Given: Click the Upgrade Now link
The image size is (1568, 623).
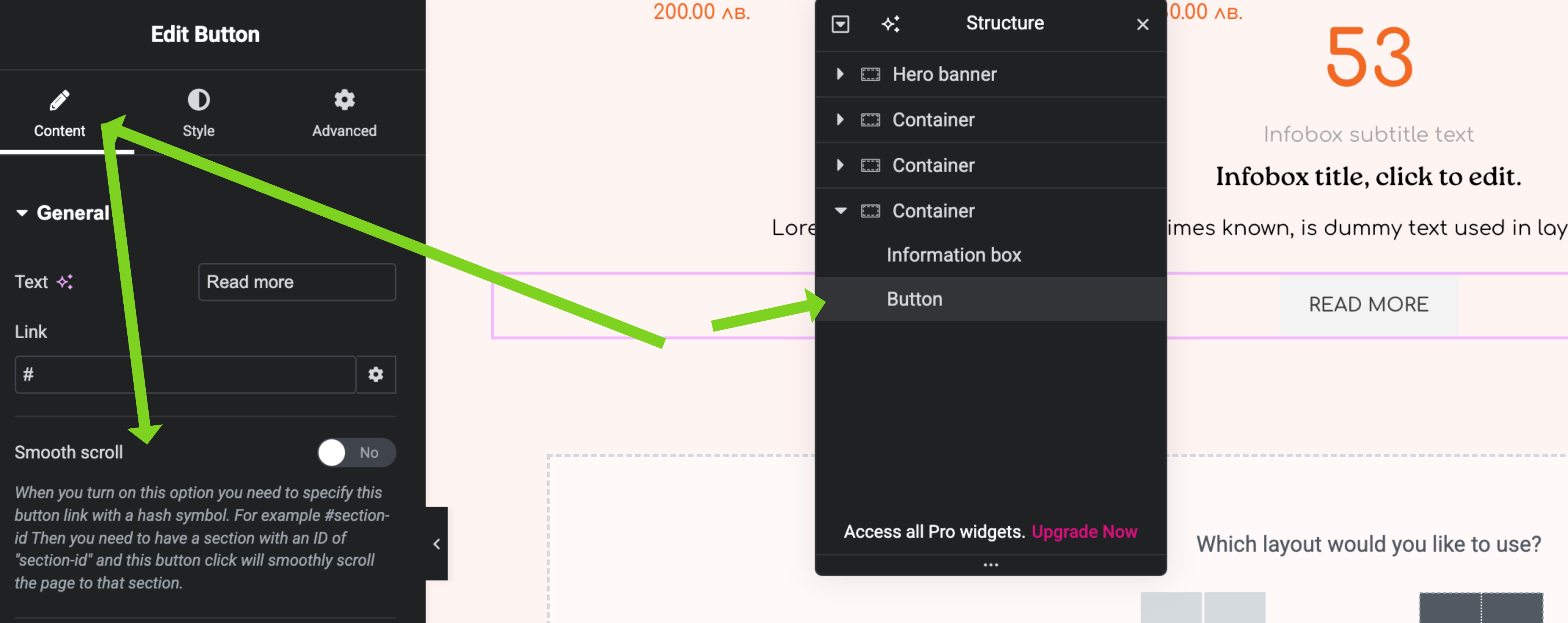Looking at the screenshot, I should point(1084,532).
